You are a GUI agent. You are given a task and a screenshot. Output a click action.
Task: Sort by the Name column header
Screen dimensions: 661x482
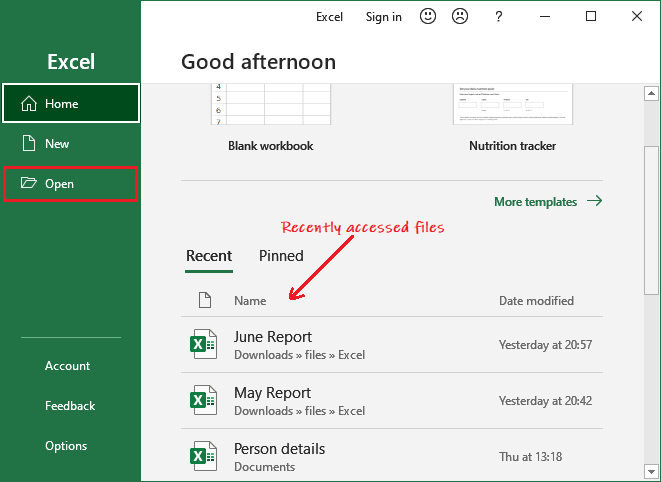coord(250,301)
